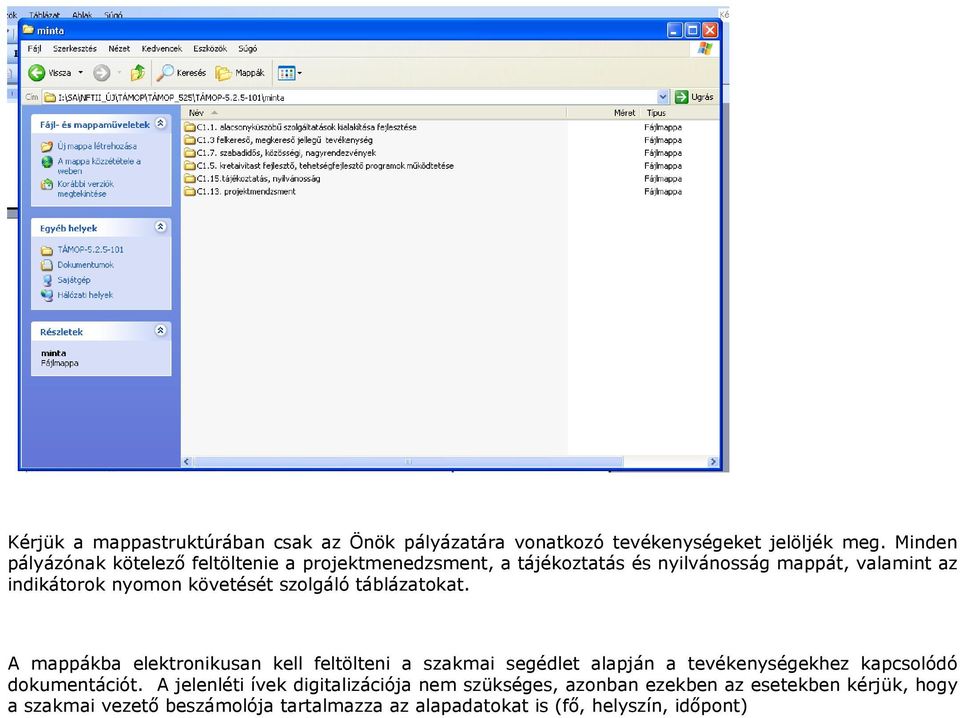Image resolution: width=960 pixels, height=718 pixels.
Task: Click the green Ugrás go arrow
Action: coord(681,97)
